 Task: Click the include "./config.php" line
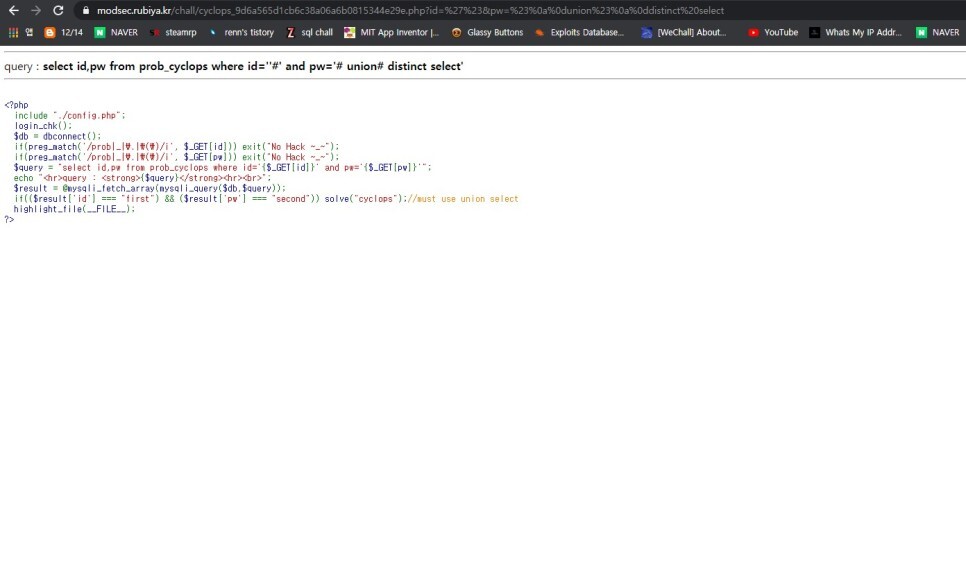(70, 115)
